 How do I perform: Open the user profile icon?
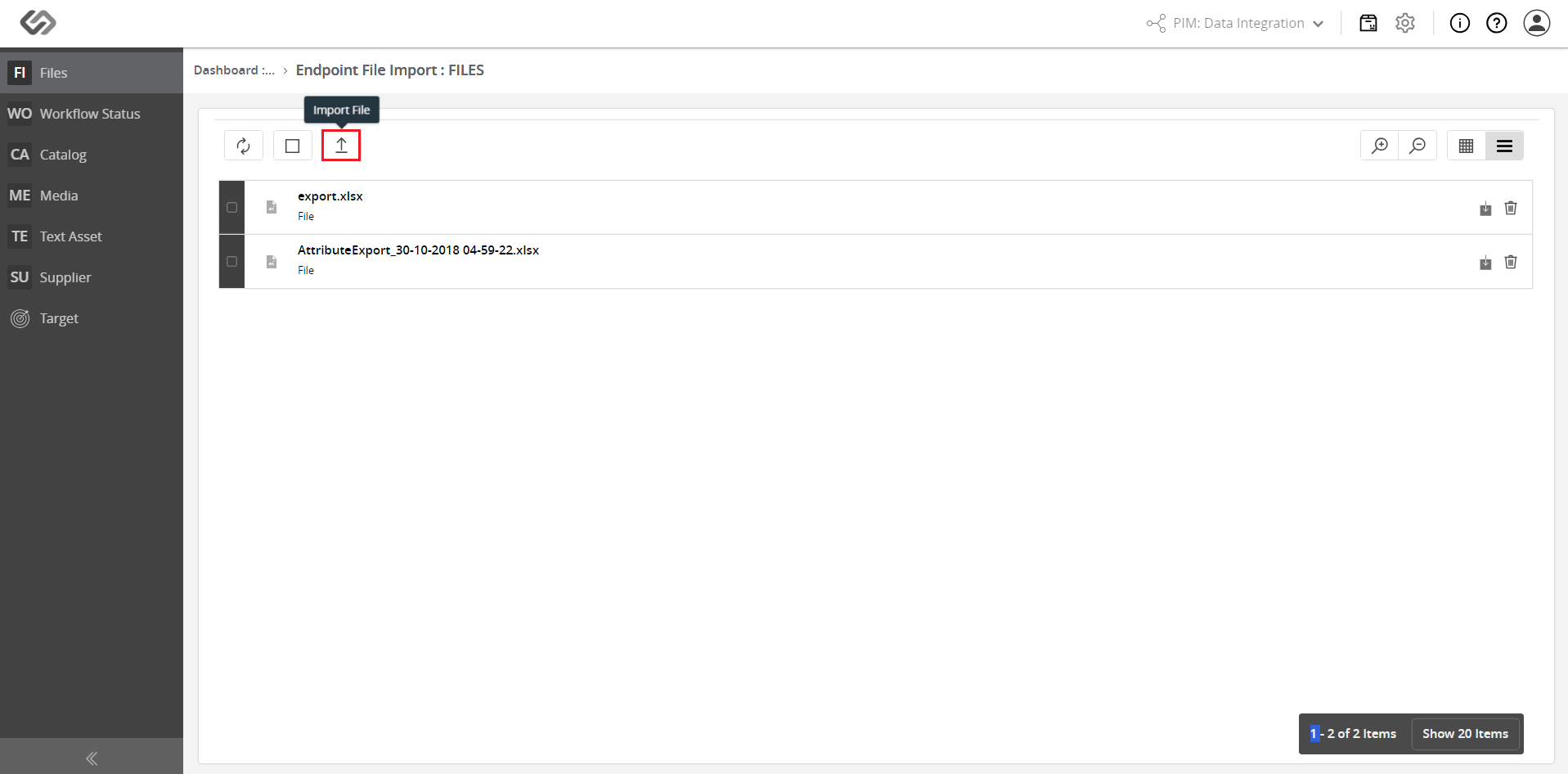1537,23
